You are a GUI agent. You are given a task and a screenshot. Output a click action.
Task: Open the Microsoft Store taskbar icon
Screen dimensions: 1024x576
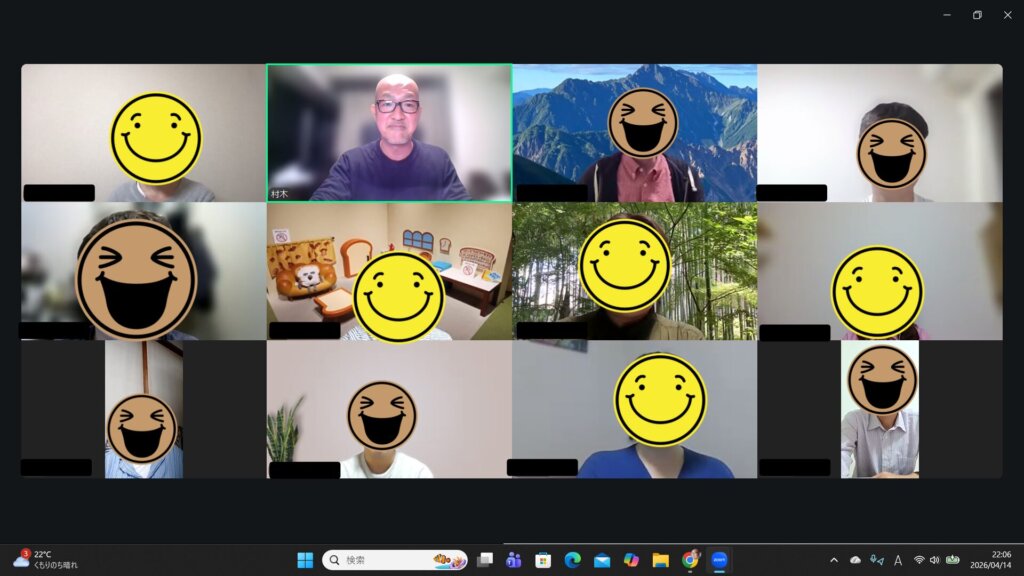[x=543, y=560]
